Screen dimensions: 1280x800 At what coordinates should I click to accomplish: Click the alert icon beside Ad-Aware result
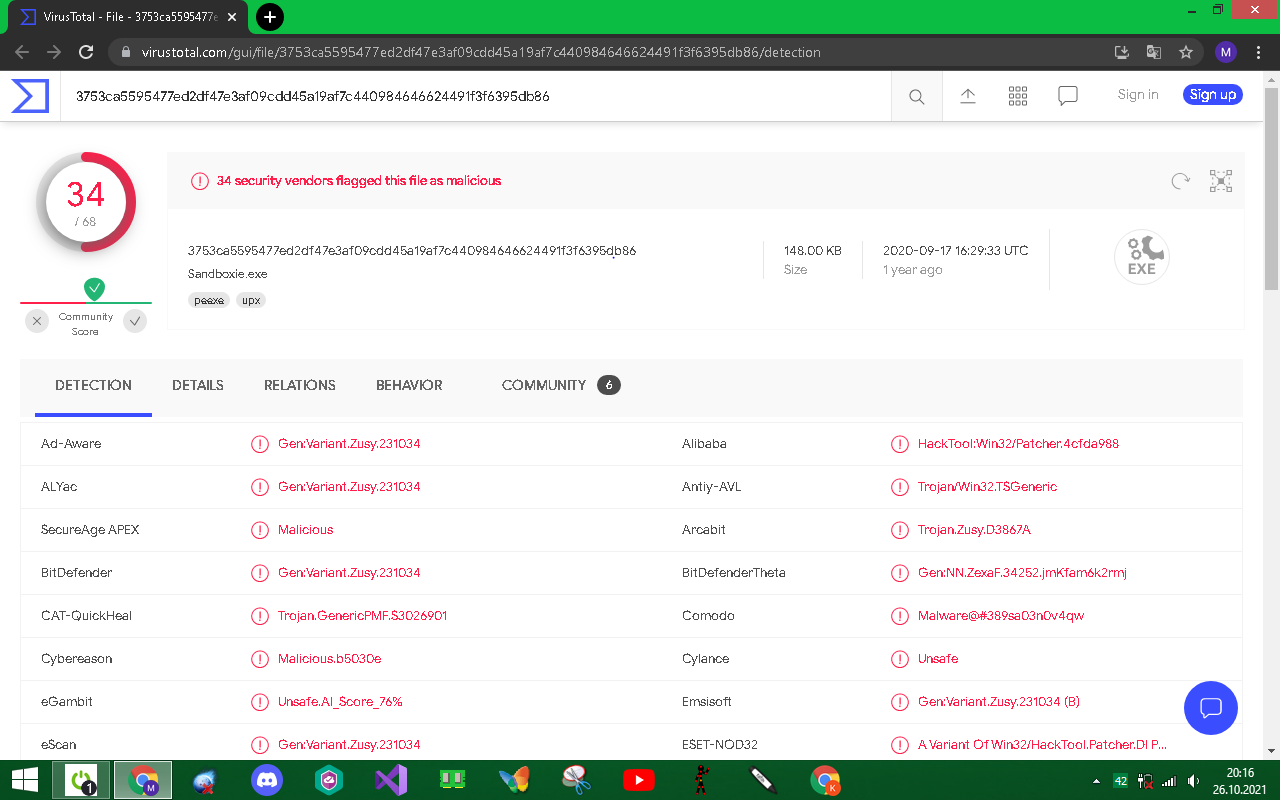[260, 444]
